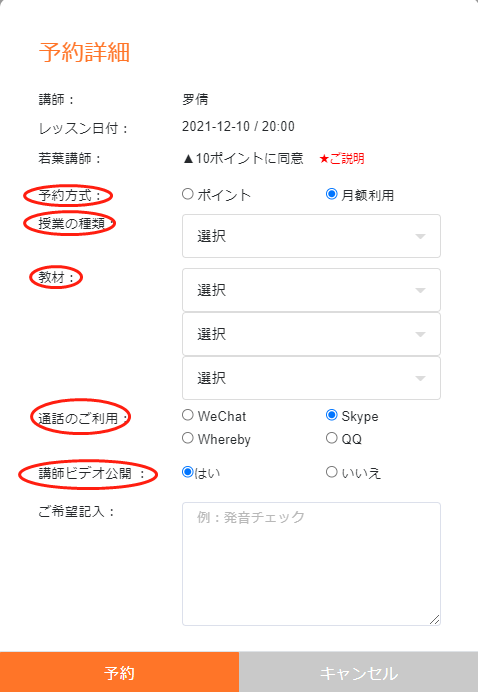The image size is (478, 692).
Task: Click the orange 予約 button
Action: coord(119,672)
